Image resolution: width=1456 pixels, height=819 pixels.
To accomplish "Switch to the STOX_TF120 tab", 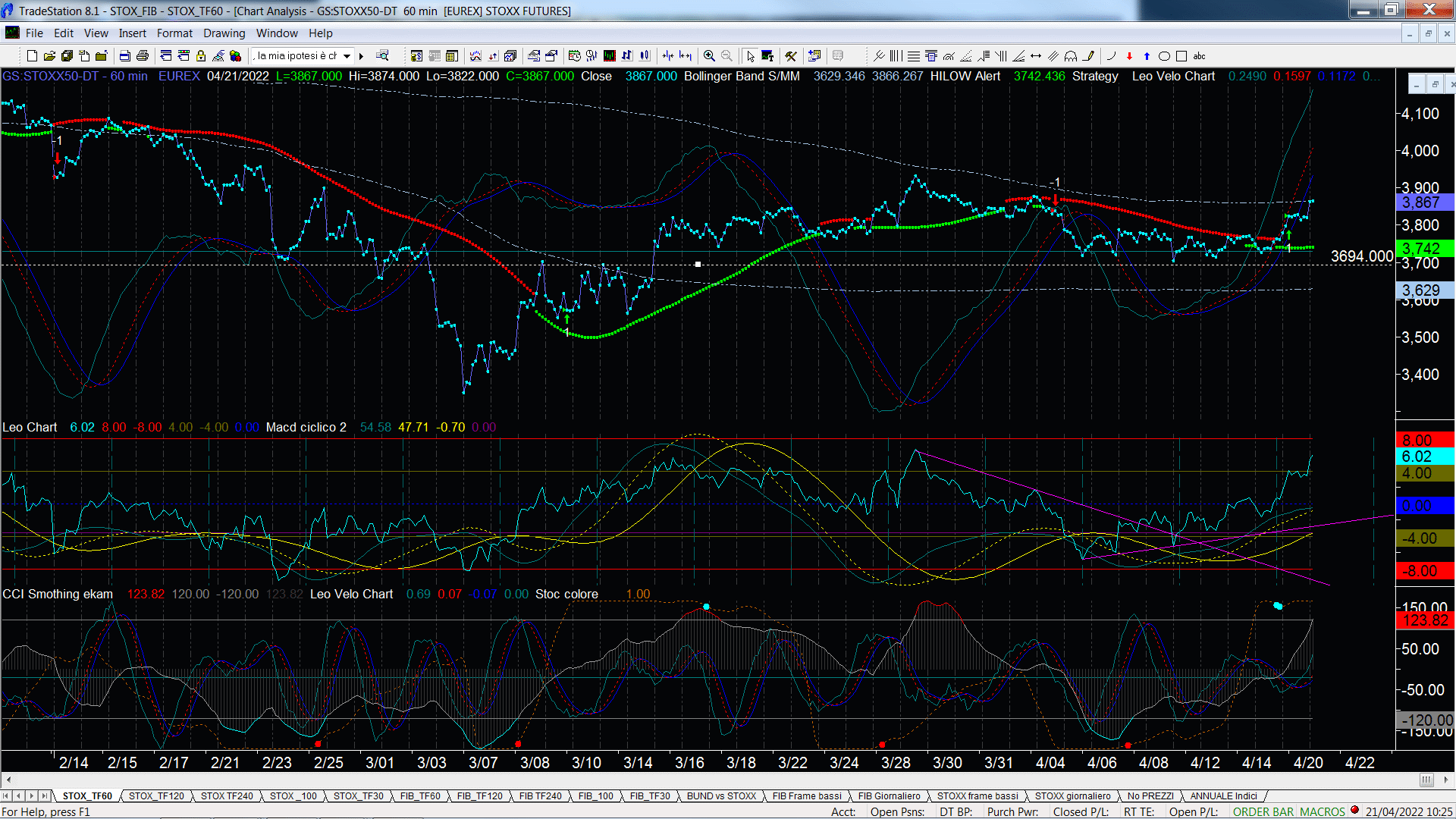I will click(156, 796).
